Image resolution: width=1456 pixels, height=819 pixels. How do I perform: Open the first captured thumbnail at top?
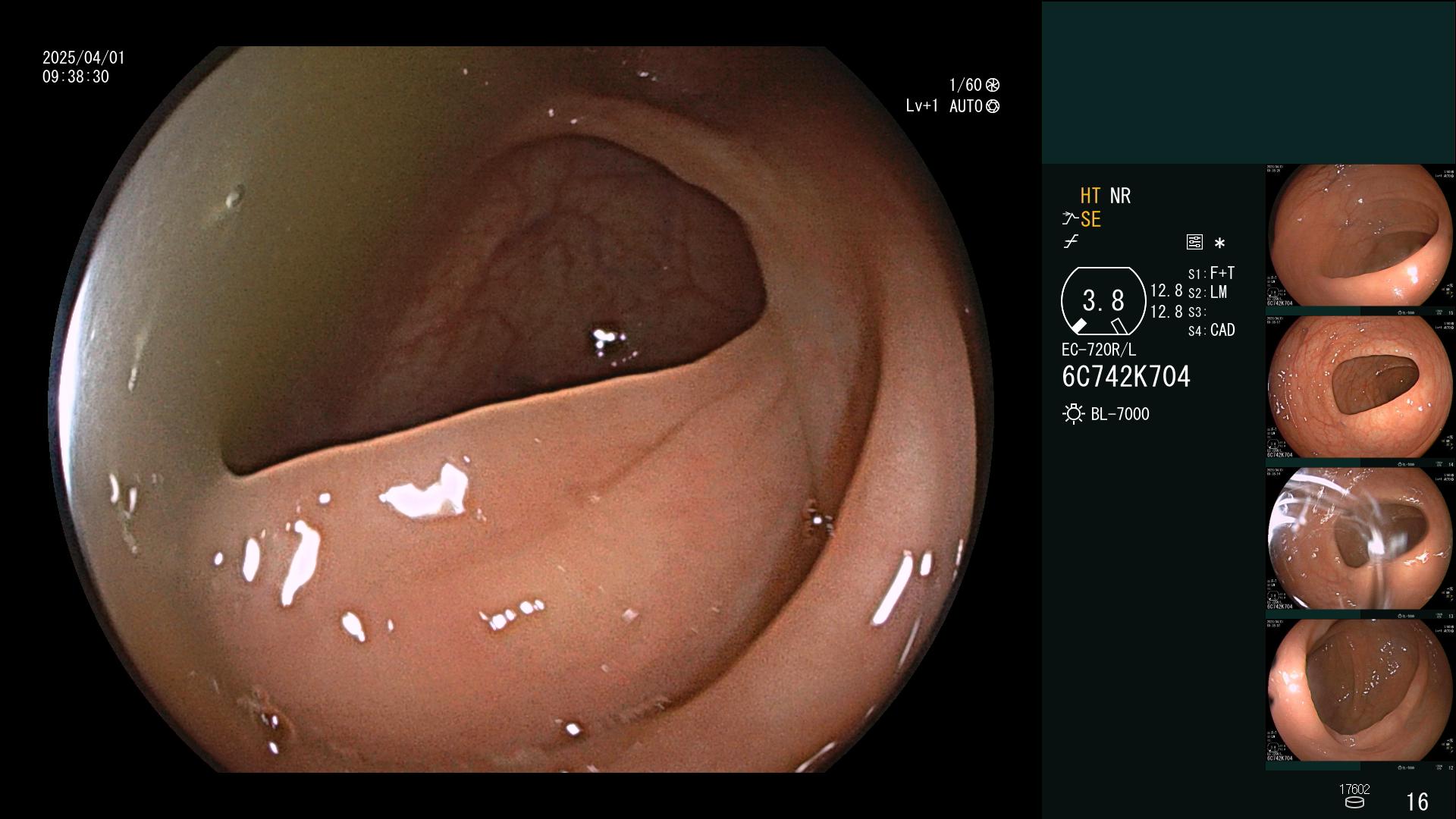(1360, 240)
